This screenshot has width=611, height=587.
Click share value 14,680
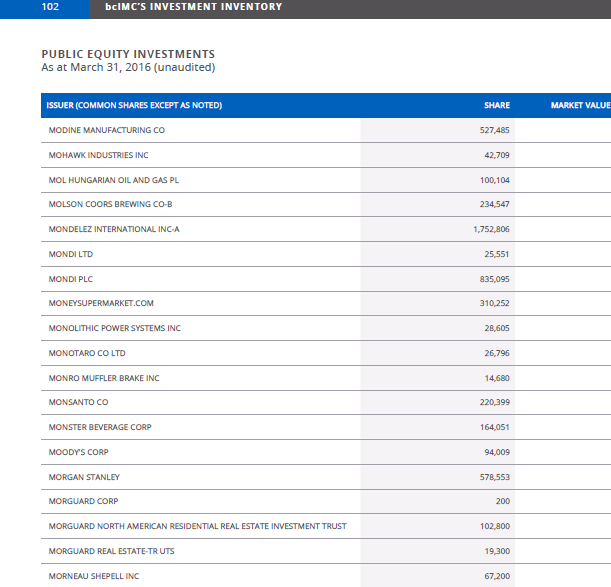497,378
